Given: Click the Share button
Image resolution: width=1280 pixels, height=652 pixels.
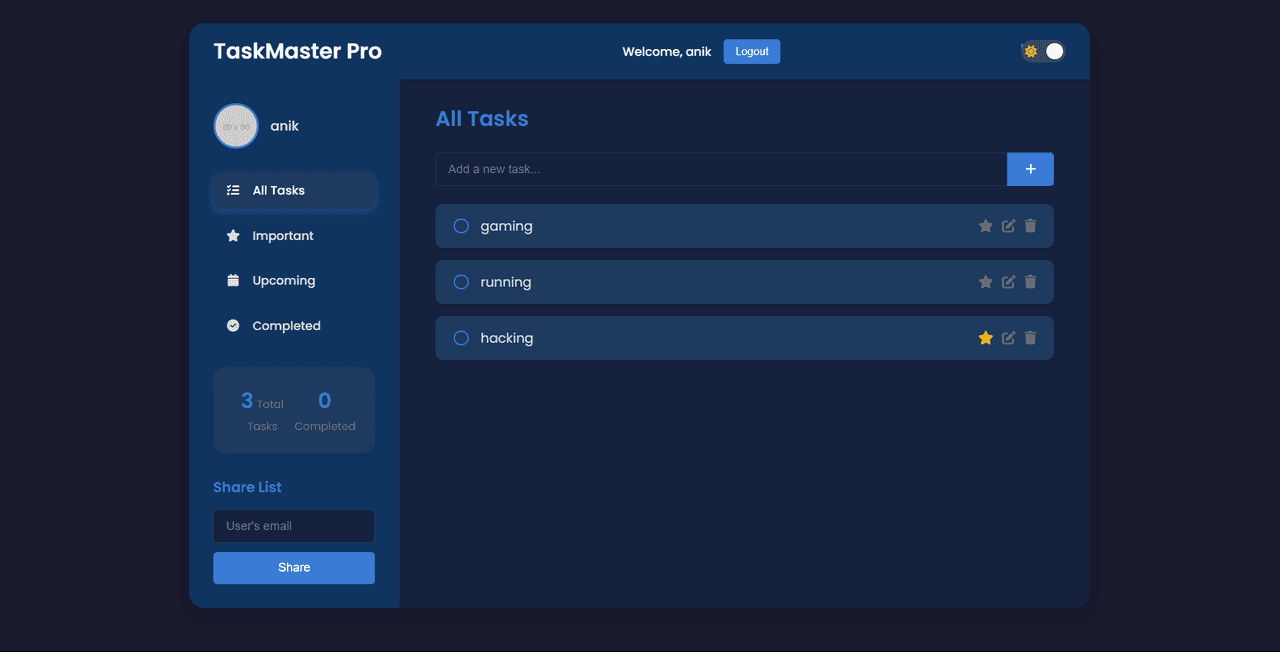Looking at the screenshot, I should click(x=293, y=568).
